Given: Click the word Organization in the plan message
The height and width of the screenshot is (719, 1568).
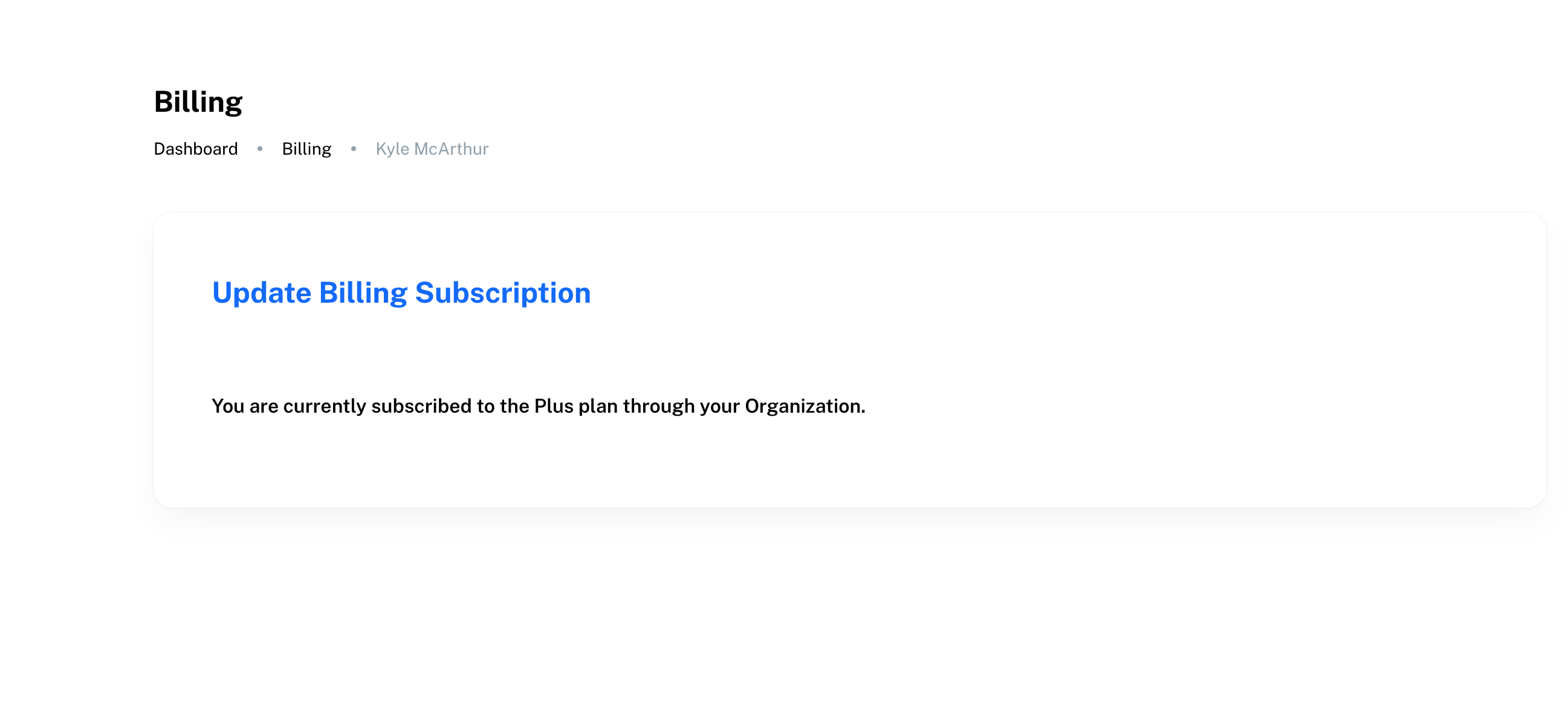Looking at the screenshot, I should [x=805, y=406].
